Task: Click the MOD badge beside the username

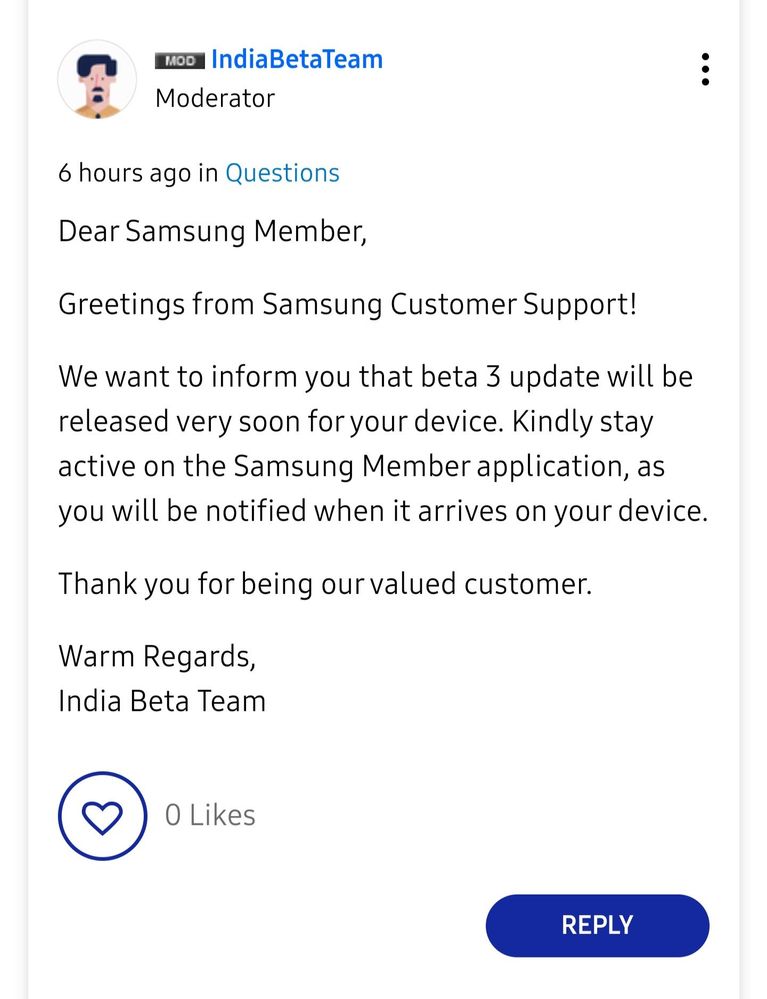Action: point(180,61)
